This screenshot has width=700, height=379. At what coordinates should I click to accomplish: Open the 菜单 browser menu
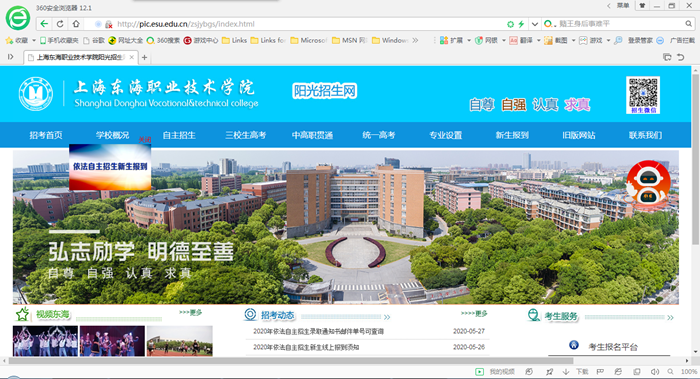[623, 5]
